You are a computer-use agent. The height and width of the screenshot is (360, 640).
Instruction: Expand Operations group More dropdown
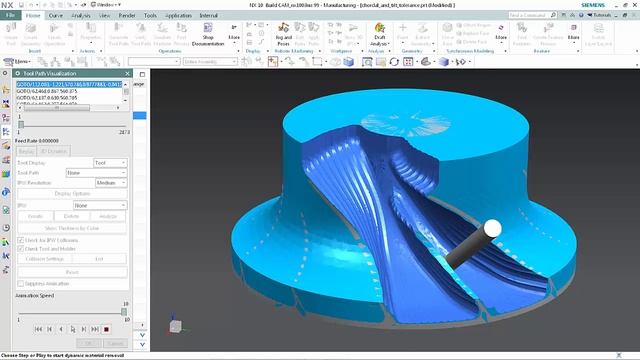(x=234, y=33)
